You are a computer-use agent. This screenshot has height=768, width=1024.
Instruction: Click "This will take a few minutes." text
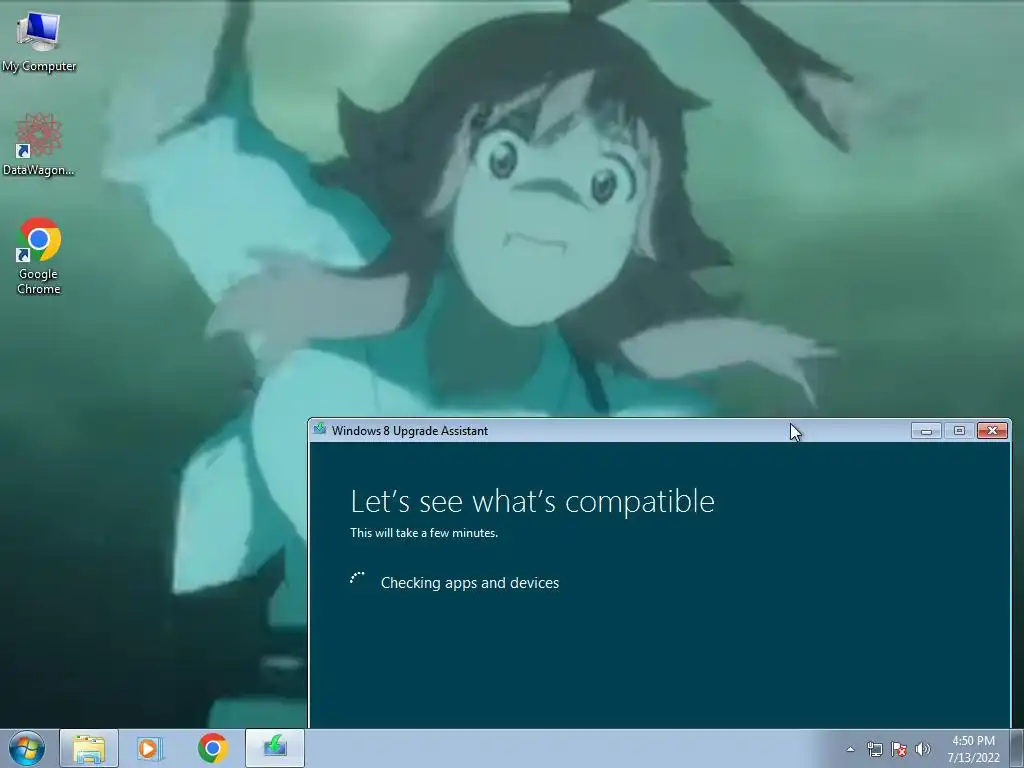[424, 533]
